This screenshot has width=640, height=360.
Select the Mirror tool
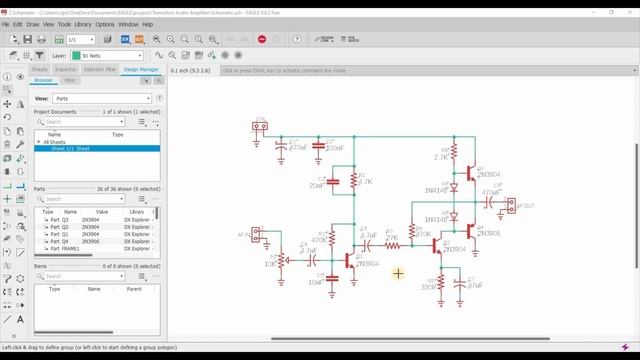tap(20, 104)
